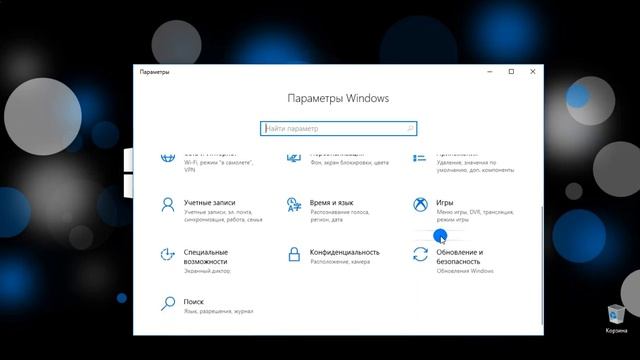Screen dimensions: 640x360
Task: Open the Personalization icon
Action: point(294,158)
